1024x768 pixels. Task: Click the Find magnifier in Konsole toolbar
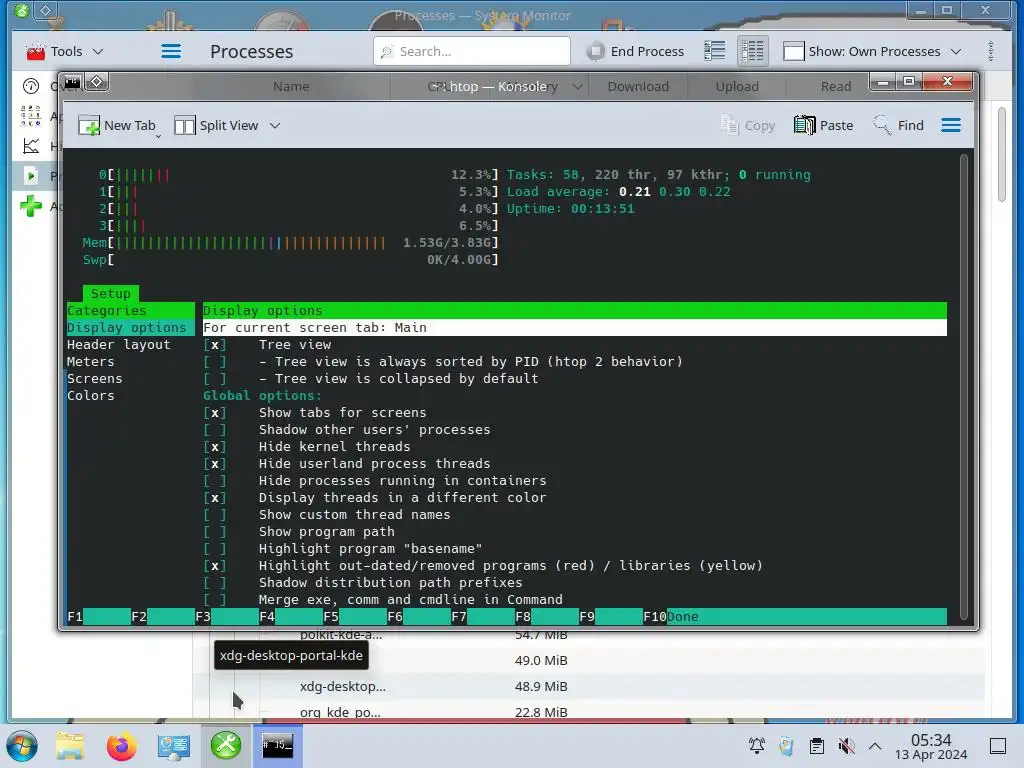pyautogui.click(x=882, y=125)
